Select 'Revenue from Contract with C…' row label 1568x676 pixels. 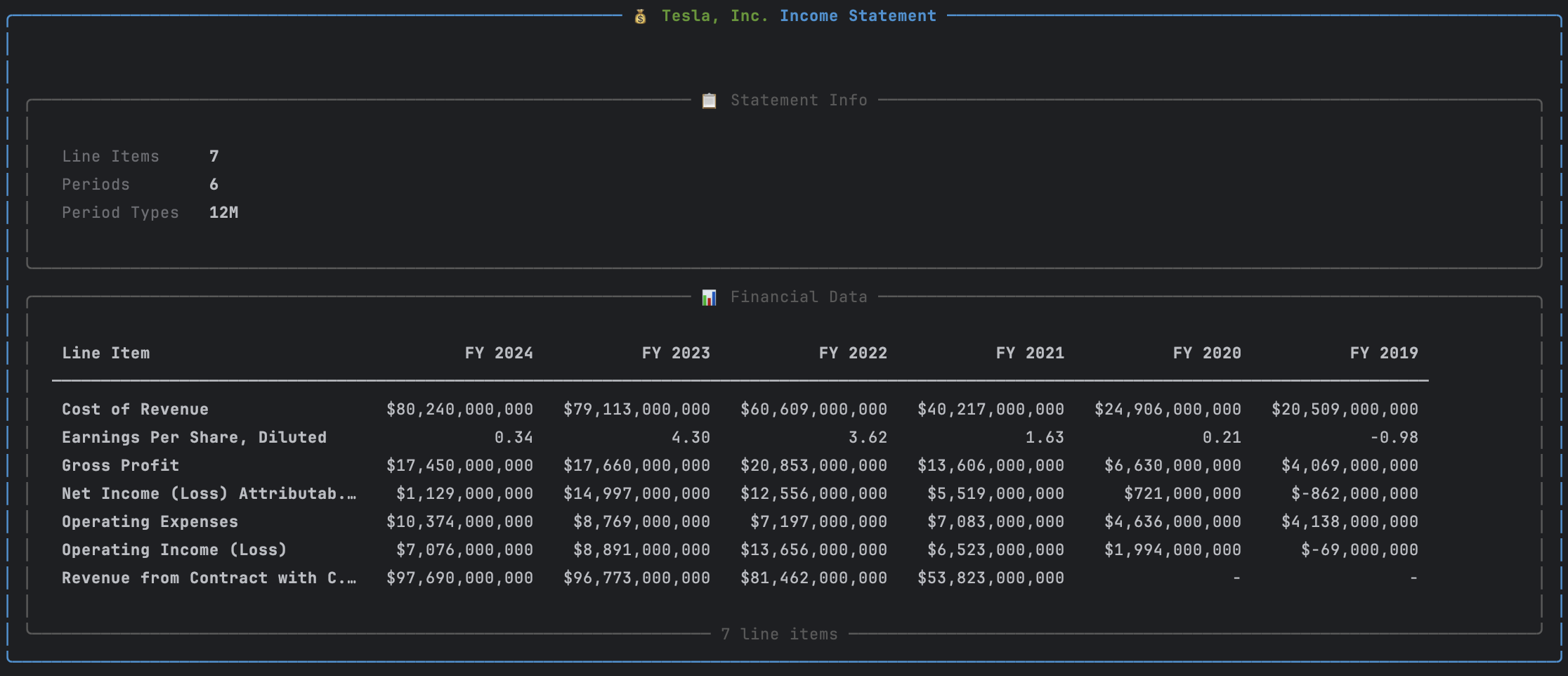[x=209, y=578]
